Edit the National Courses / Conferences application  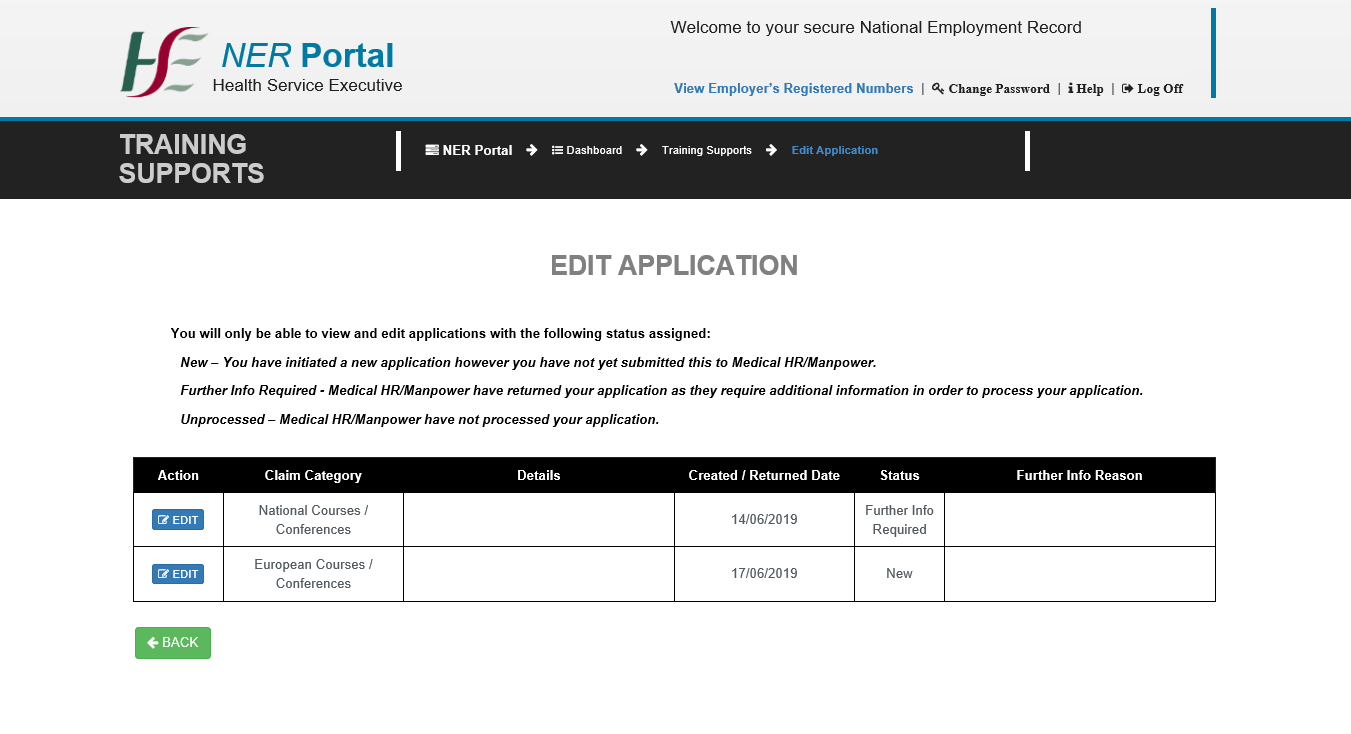pos(178,520)
